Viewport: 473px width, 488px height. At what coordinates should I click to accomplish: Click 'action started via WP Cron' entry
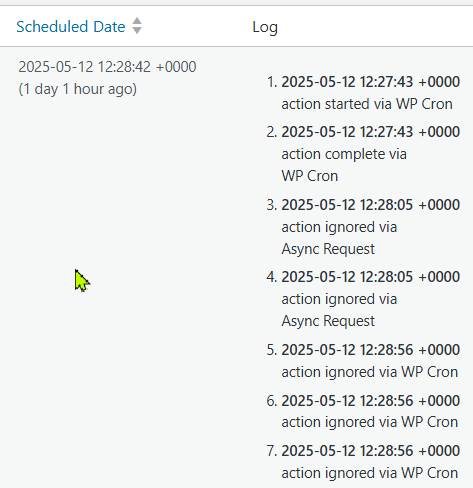point(367,104)
